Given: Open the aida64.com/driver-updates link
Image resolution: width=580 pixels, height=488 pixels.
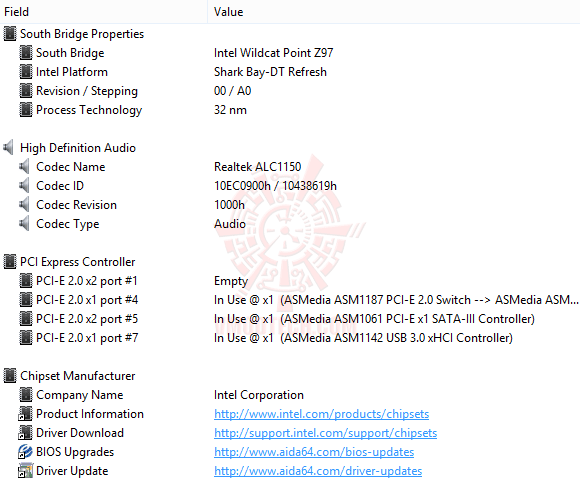Looking at the screenshot, I should [x=318, y=471].
